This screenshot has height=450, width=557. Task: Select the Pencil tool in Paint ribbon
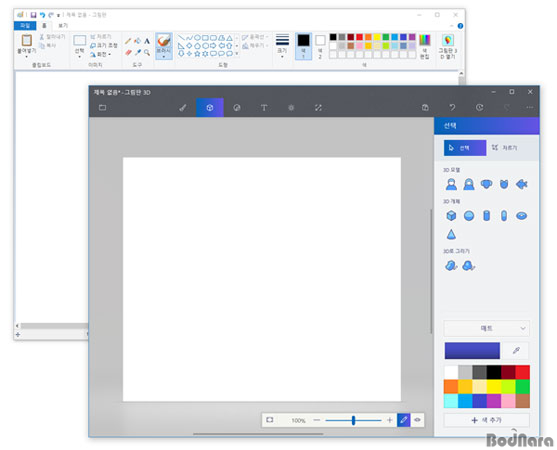point(128,41)
